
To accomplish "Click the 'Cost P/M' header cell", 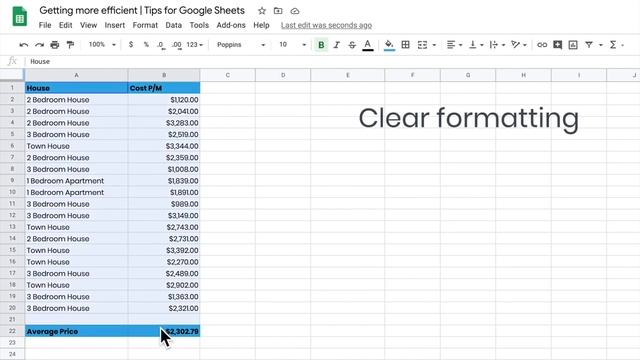I will [164, 88].
